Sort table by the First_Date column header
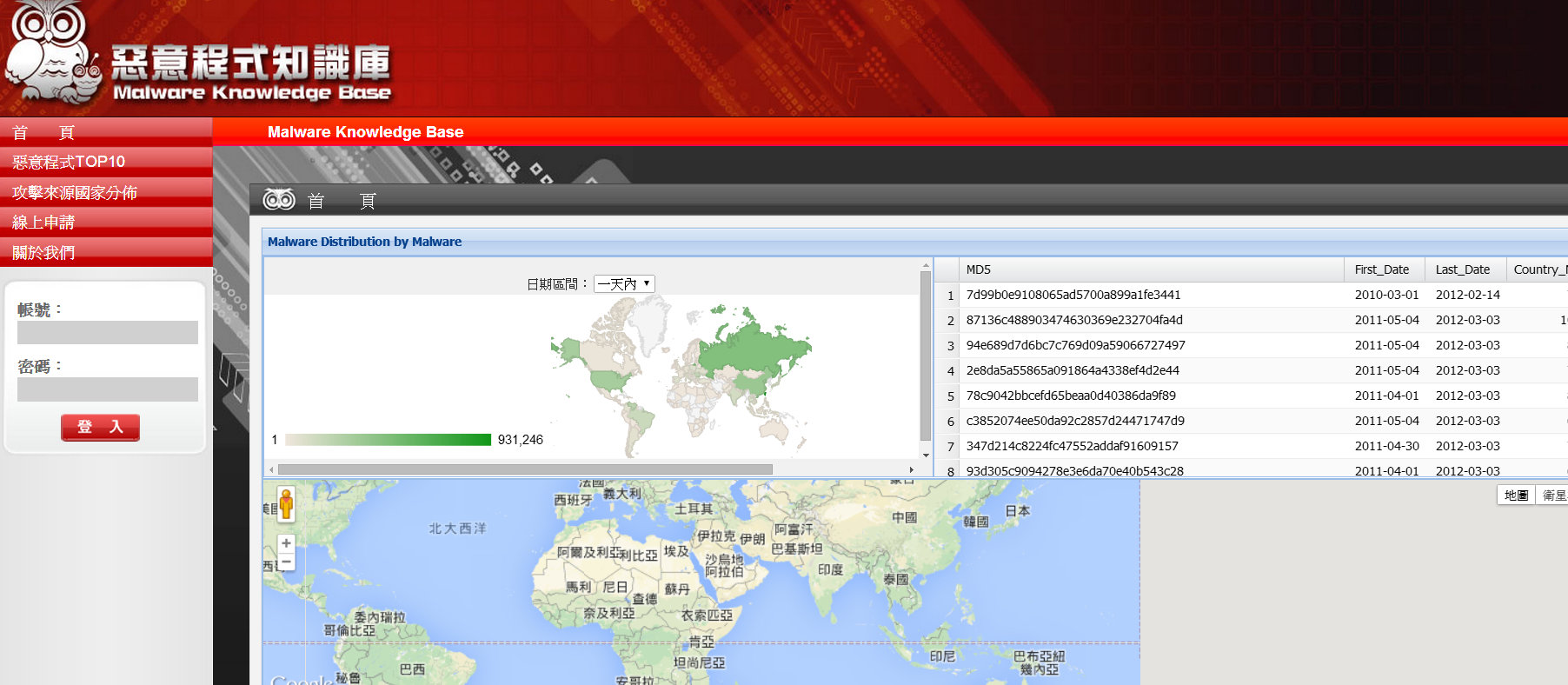Viewport: 1568px width, 685px height. pos(1381,269)
